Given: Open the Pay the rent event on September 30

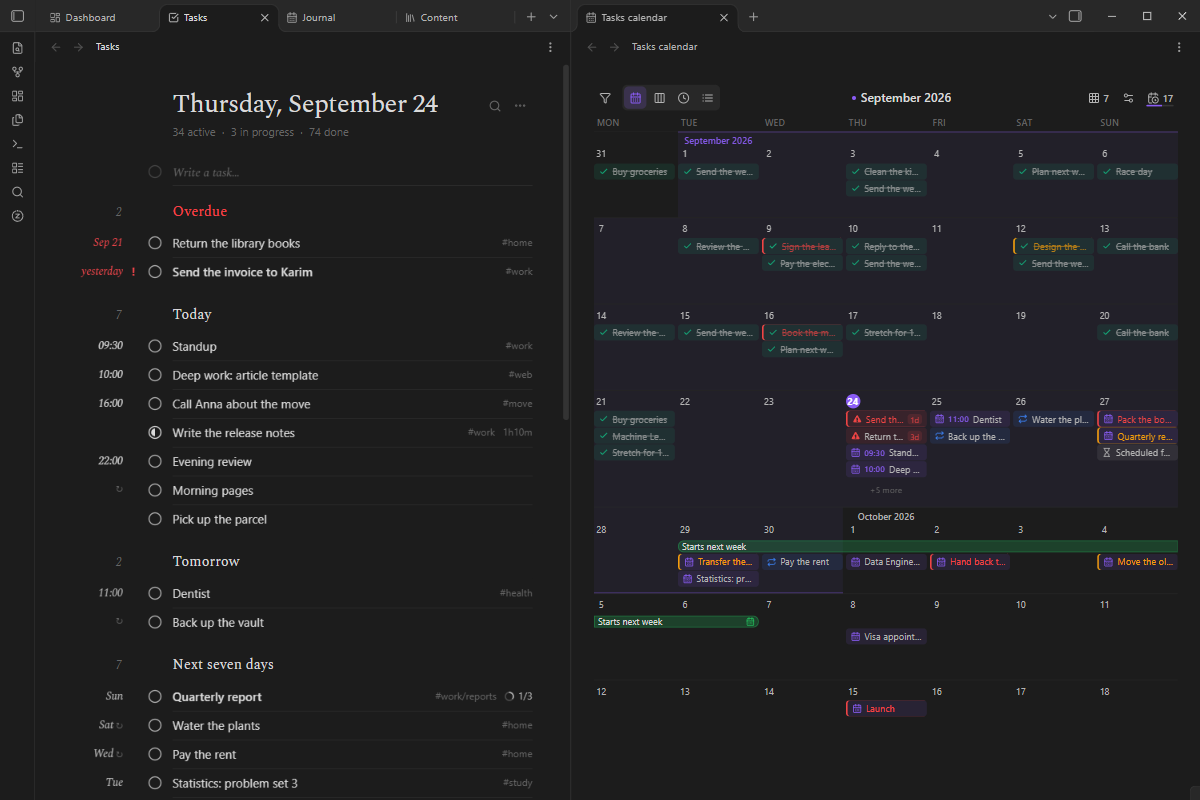Looking at the screenshot, I should [x=802, y=562].
